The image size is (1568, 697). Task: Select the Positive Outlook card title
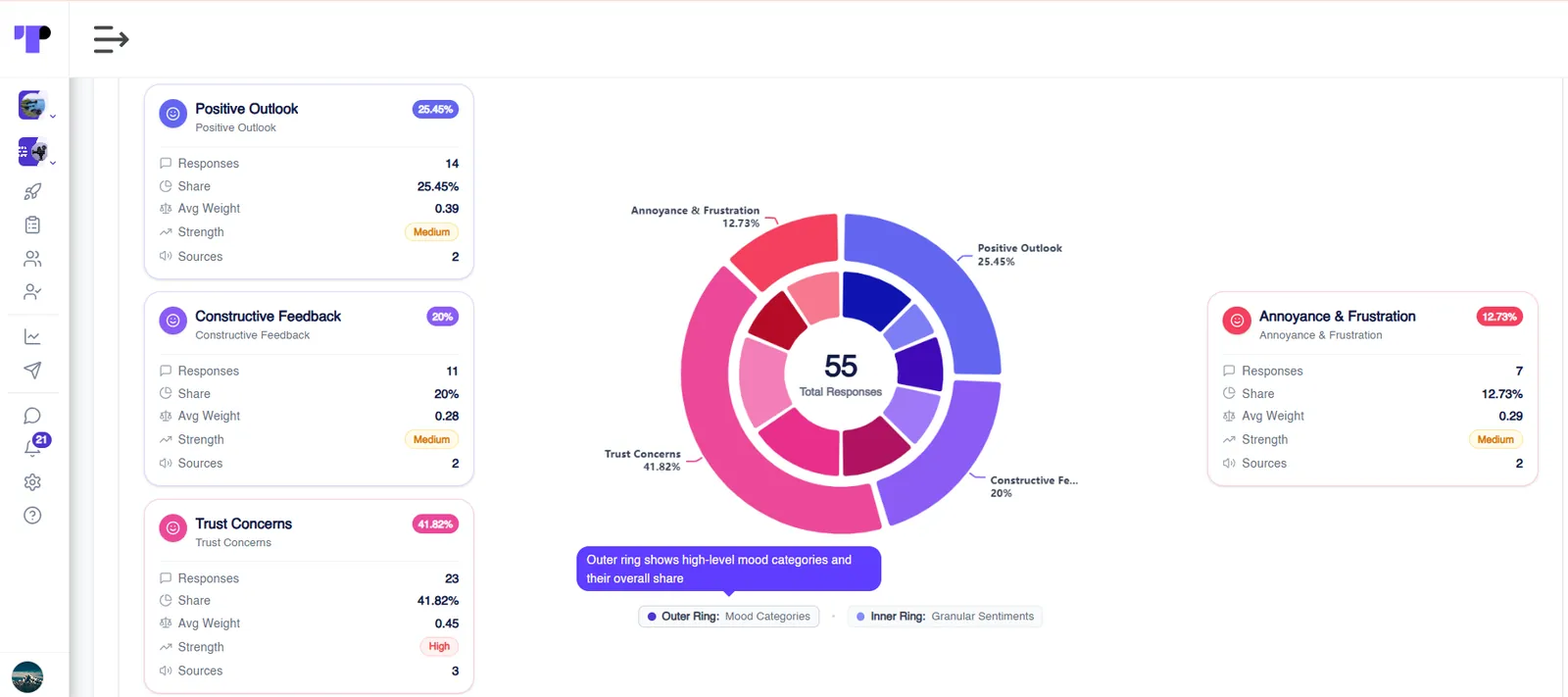247,109
